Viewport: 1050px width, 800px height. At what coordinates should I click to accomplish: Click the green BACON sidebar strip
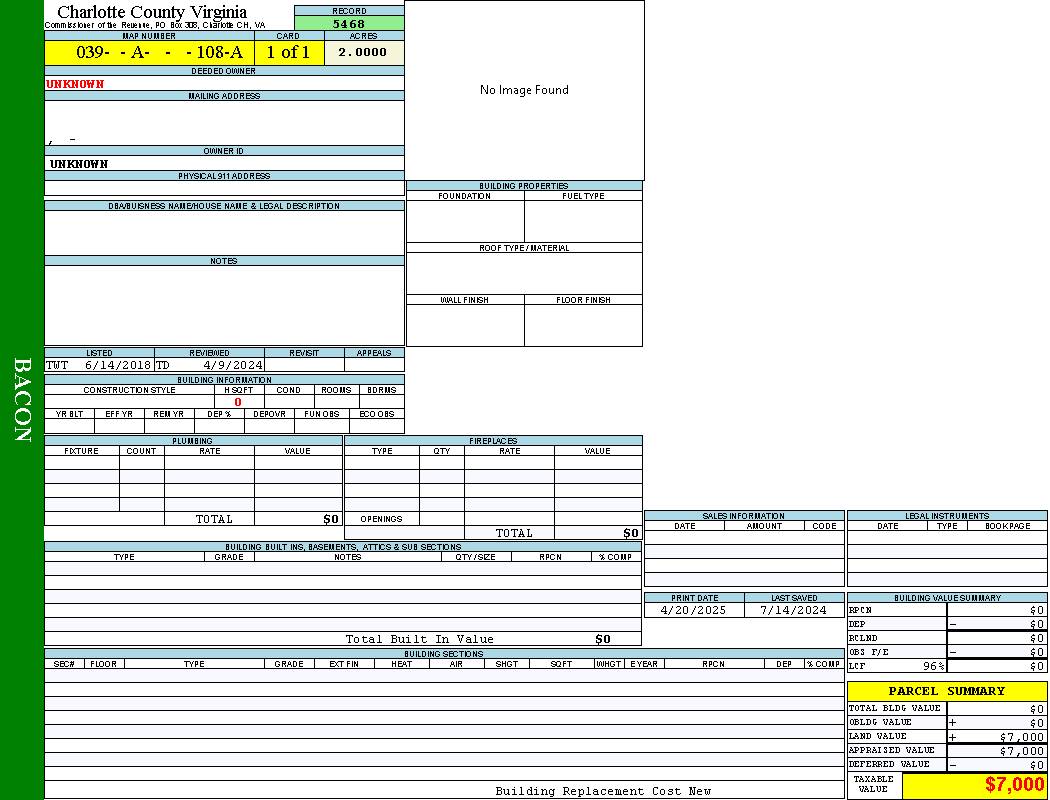pos(22,400)
